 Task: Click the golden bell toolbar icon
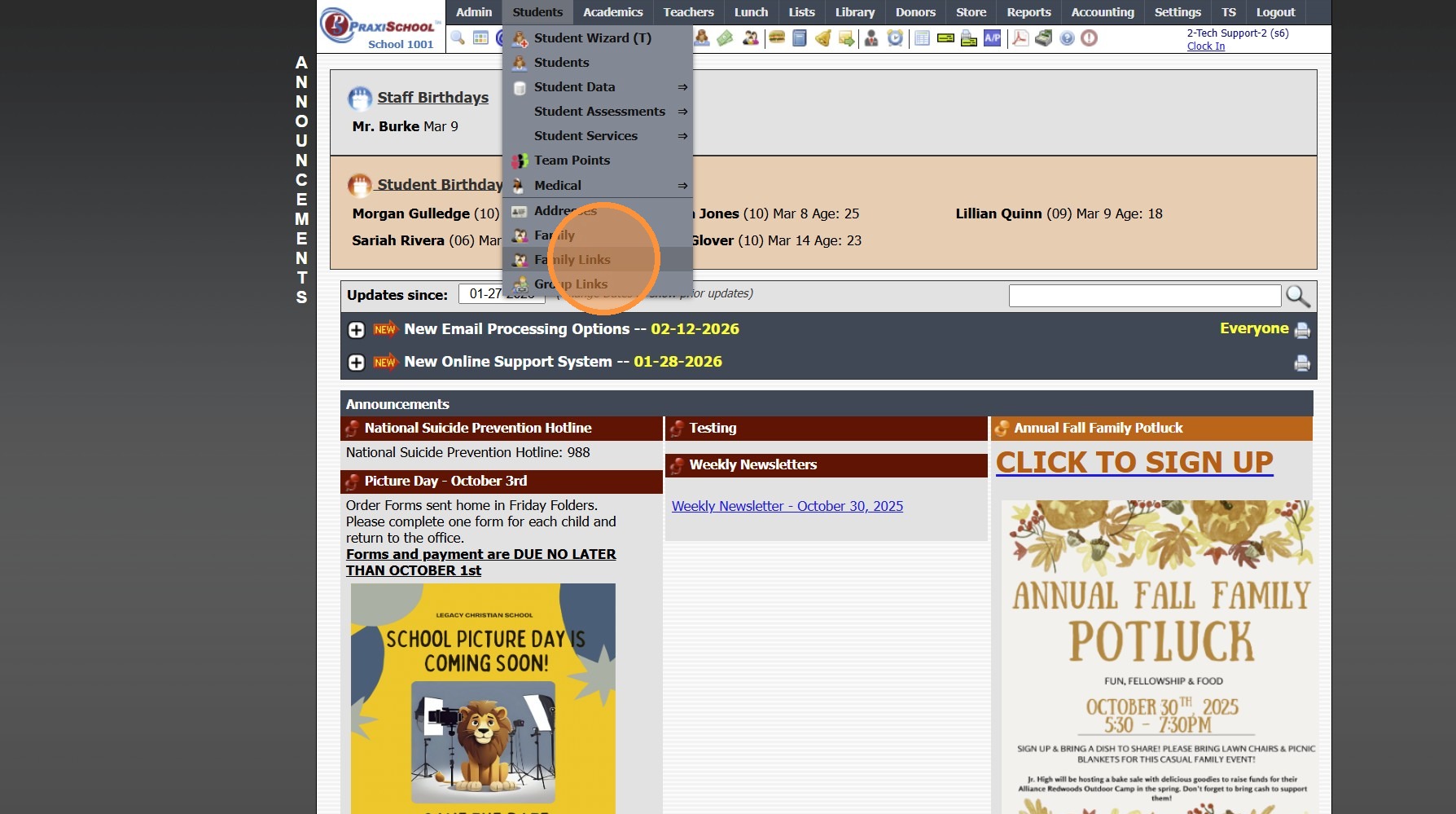tap(823, 37)
